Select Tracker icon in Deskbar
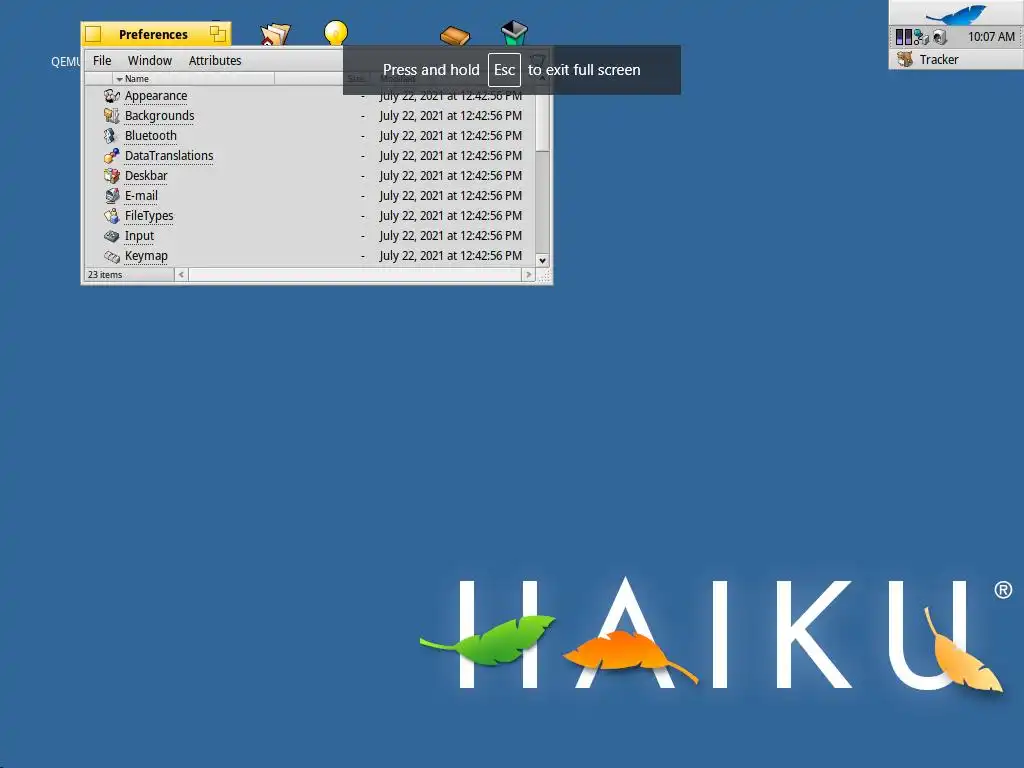The height and width of the screenshot is (768, 1024). pyautogui.click(x=905, y=59)
